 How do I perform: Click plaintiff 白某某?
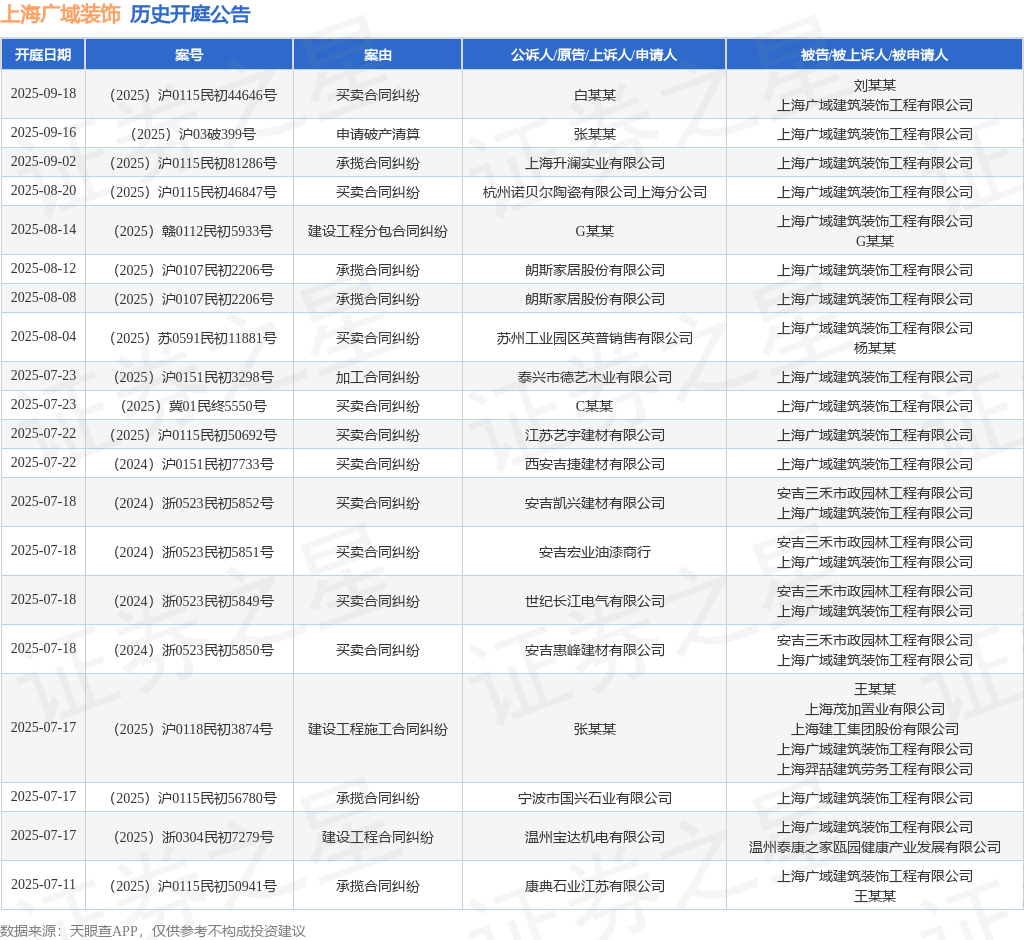click(x=594, y=95)
